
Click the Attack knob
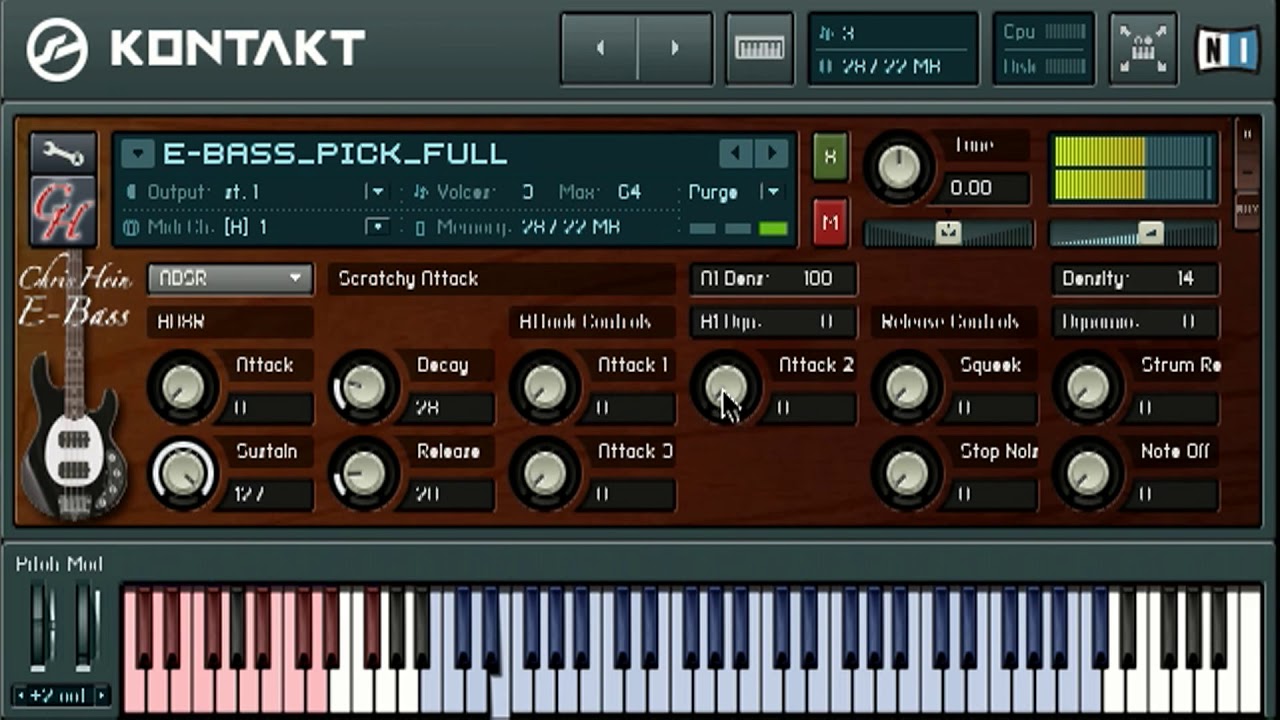point(182,386)
